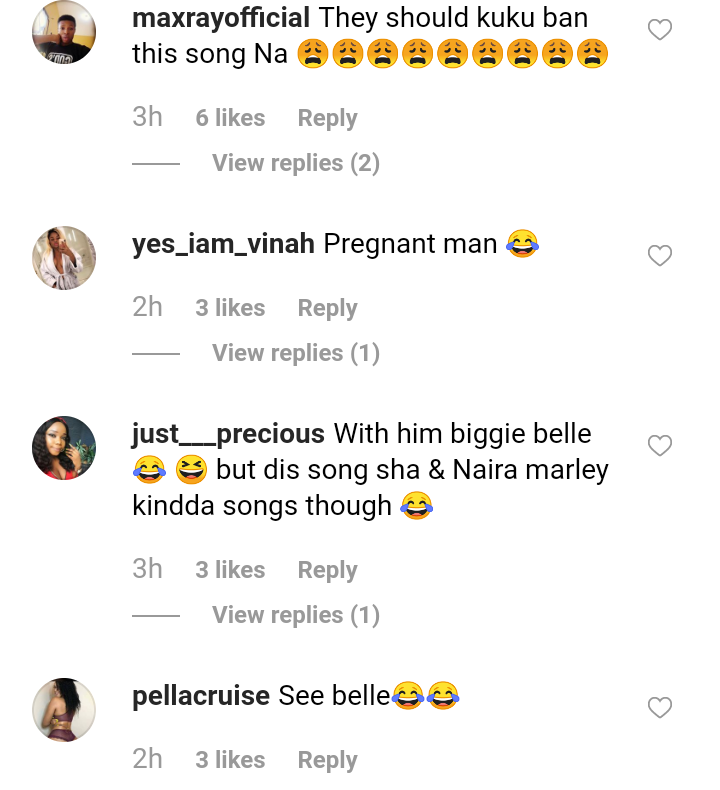Heart pellacruise's 'See belle' comment

point(660,708)
